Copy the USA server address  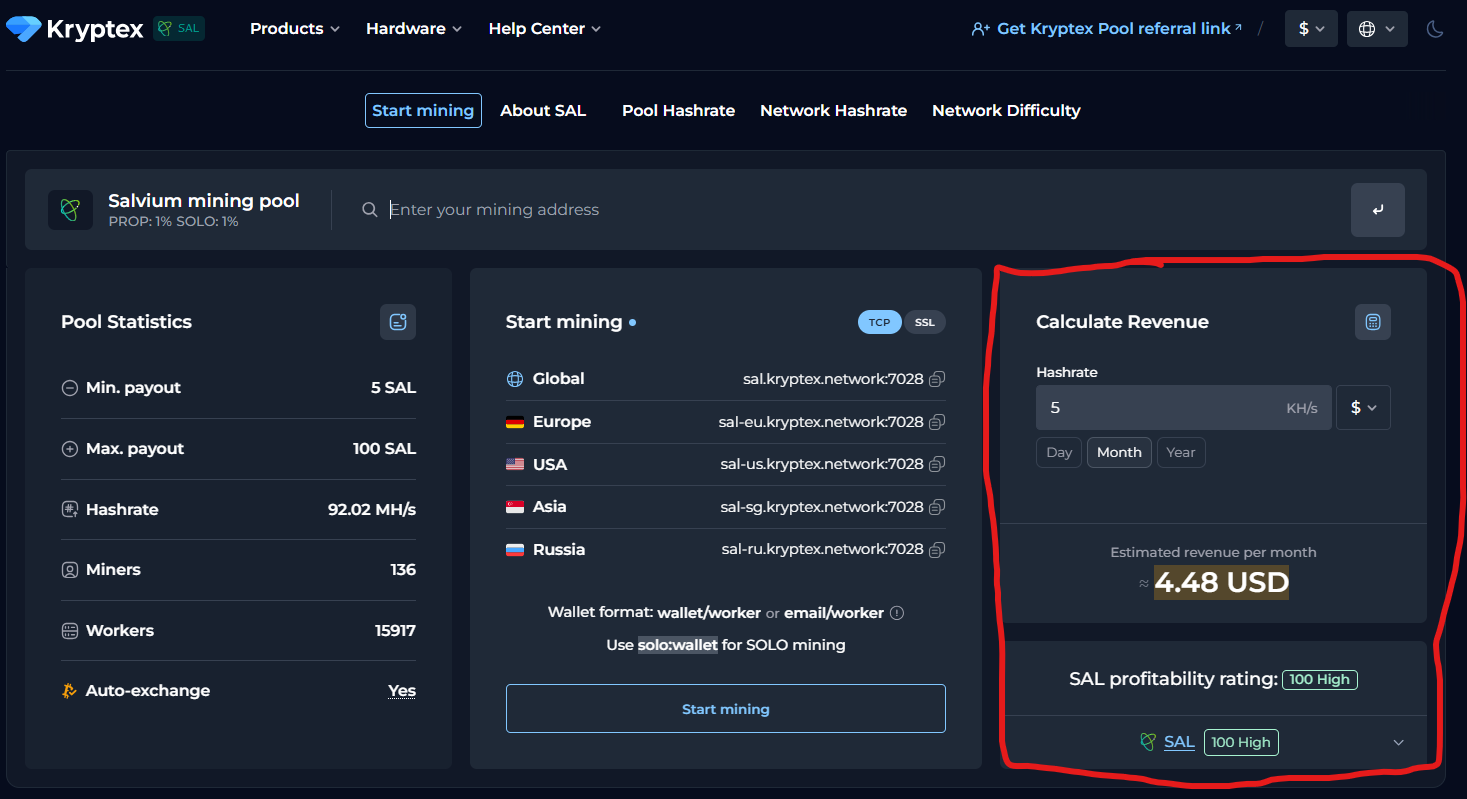click(937, 464)
